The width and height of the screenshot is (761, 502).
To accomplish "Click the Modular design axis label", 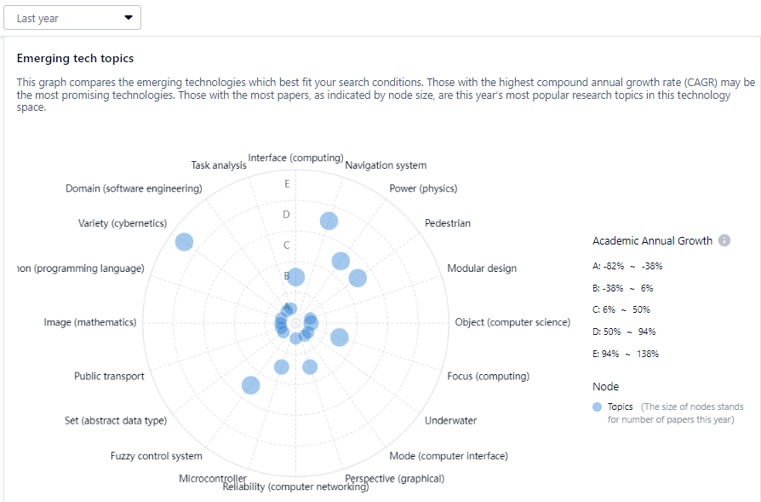I will [482, 268].
